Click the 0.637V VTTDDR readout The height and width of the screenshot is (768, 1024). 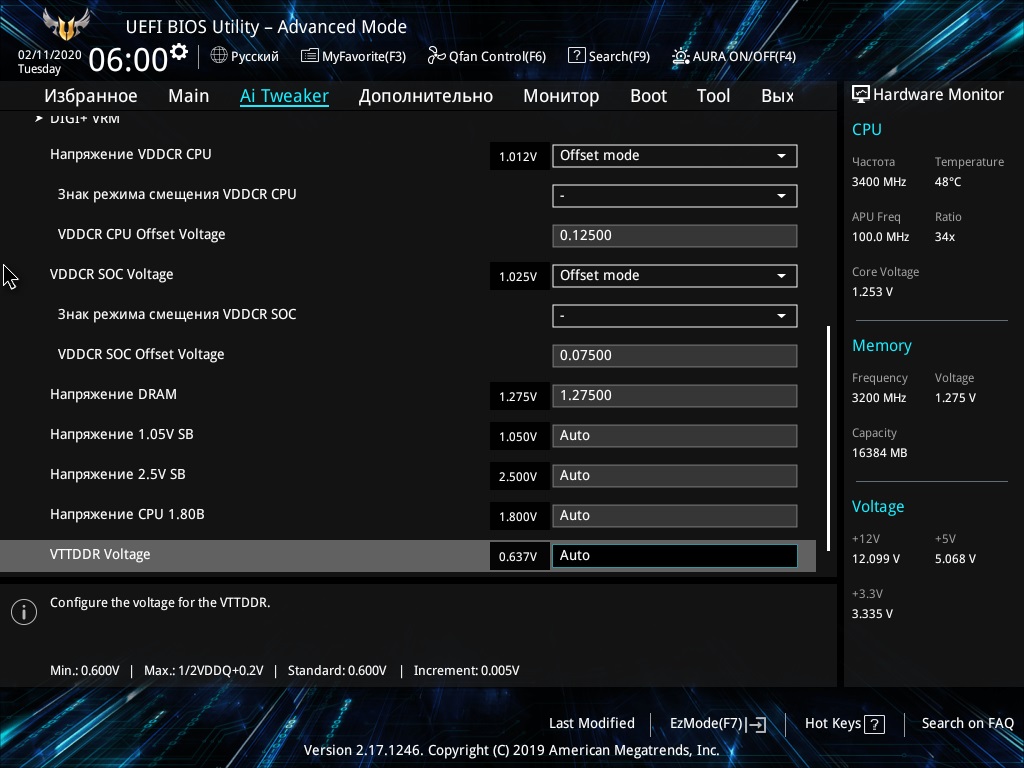518,557
